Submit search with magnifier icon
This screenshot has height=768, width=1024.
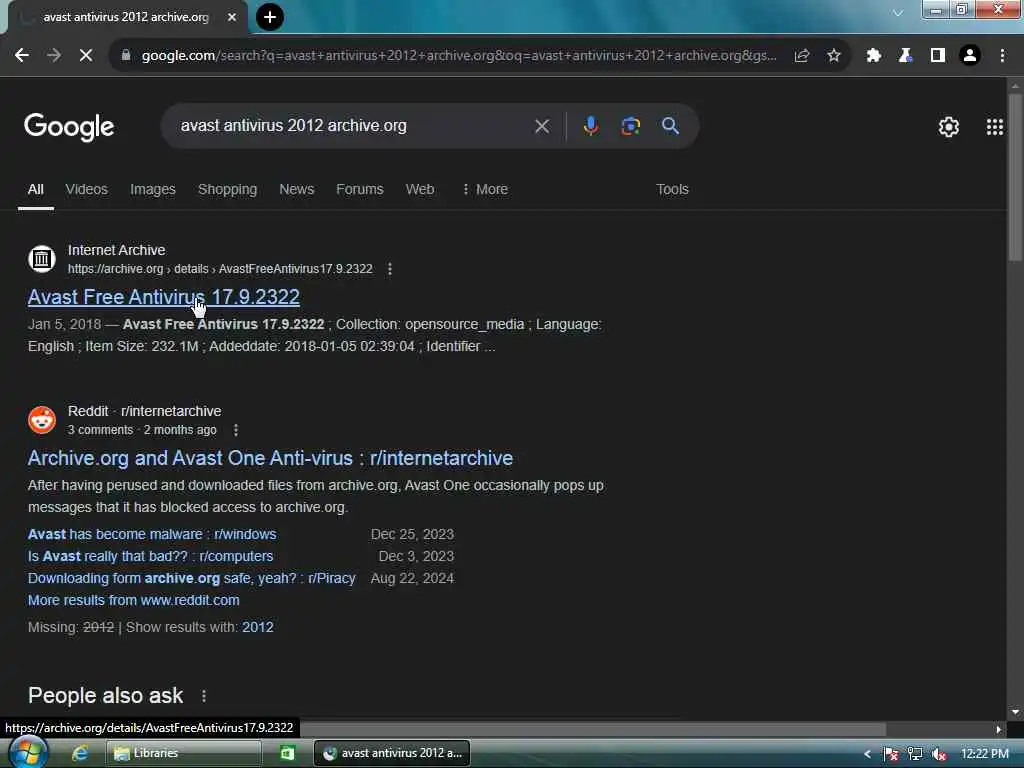click(670, 125)
